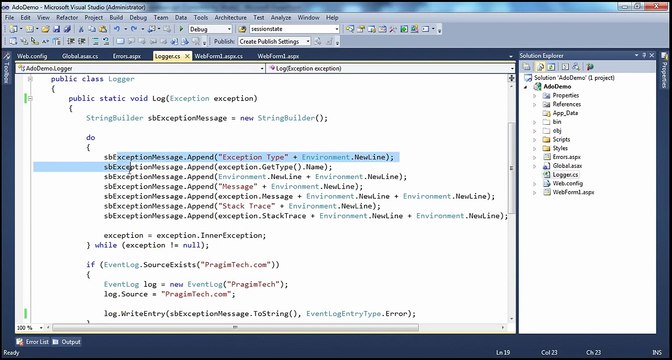Open the Error List panel
This screenshot has width=672, height=360.
(x=33, y=342)
